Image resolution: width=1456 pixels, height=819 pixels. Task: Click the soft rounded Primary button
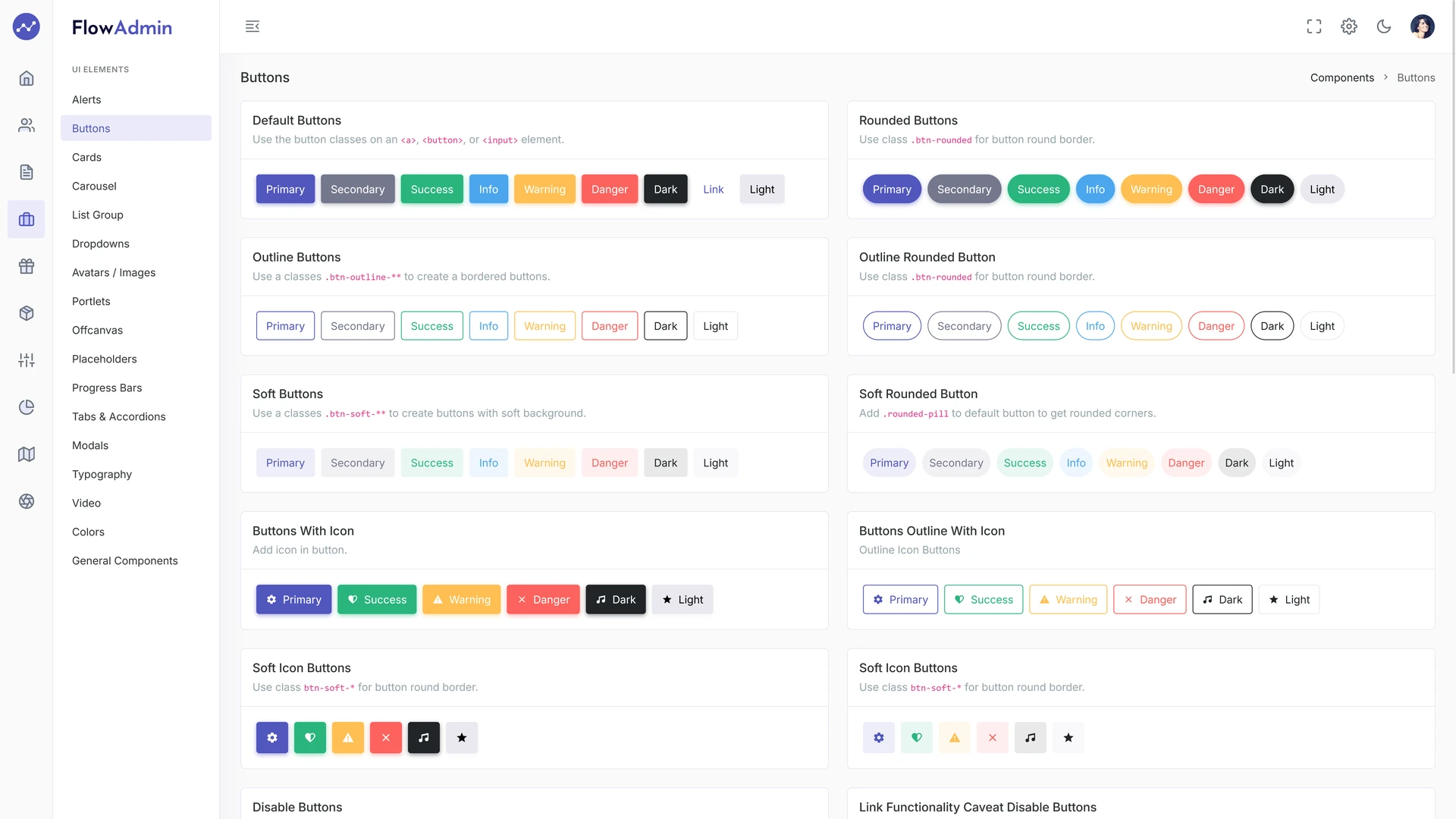pos(889,463)
